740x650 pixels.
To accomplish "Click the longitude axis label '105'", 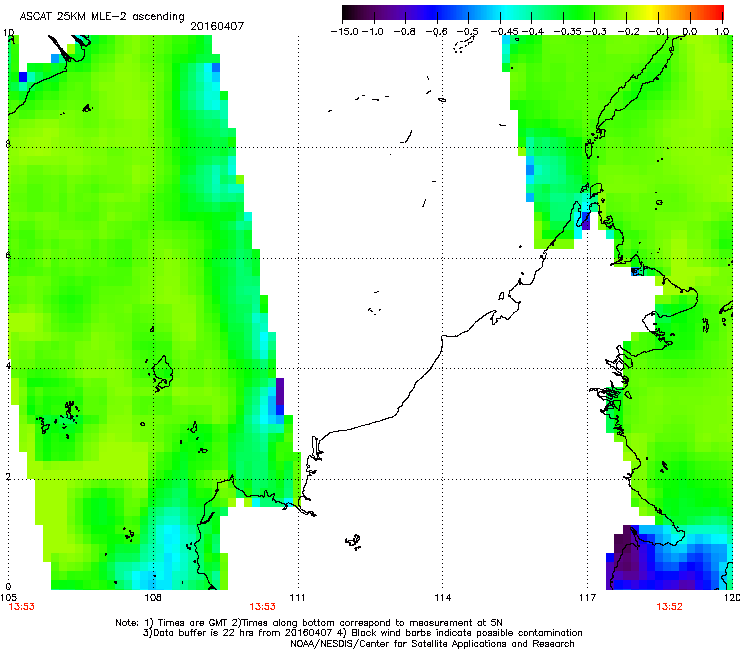I will (8, 598).
